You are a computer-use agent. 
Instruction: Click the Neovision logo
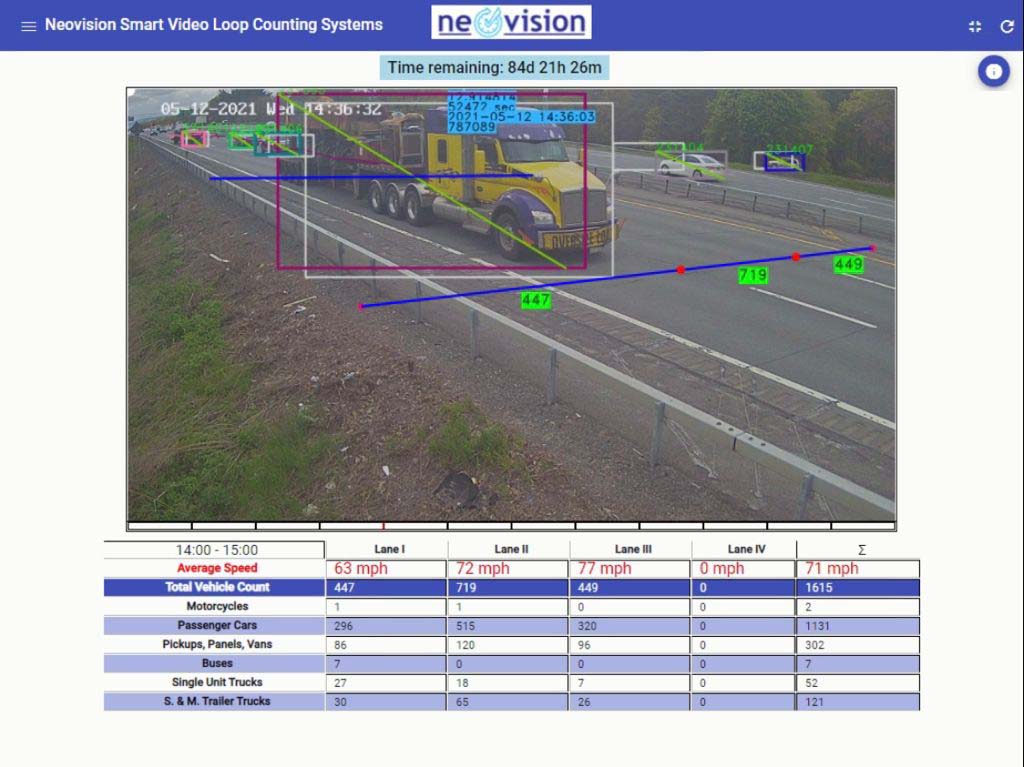point(511,23)
